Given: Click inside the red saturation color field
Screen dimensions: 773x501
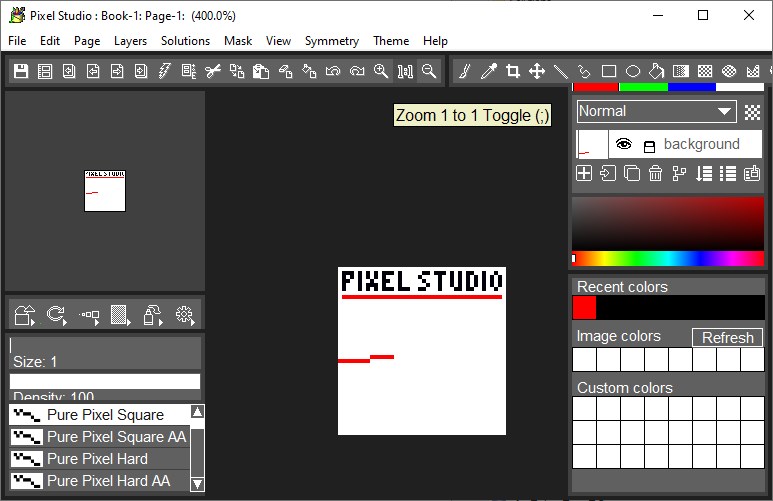Looking at the screenshot, I should [x=668, y=223].
